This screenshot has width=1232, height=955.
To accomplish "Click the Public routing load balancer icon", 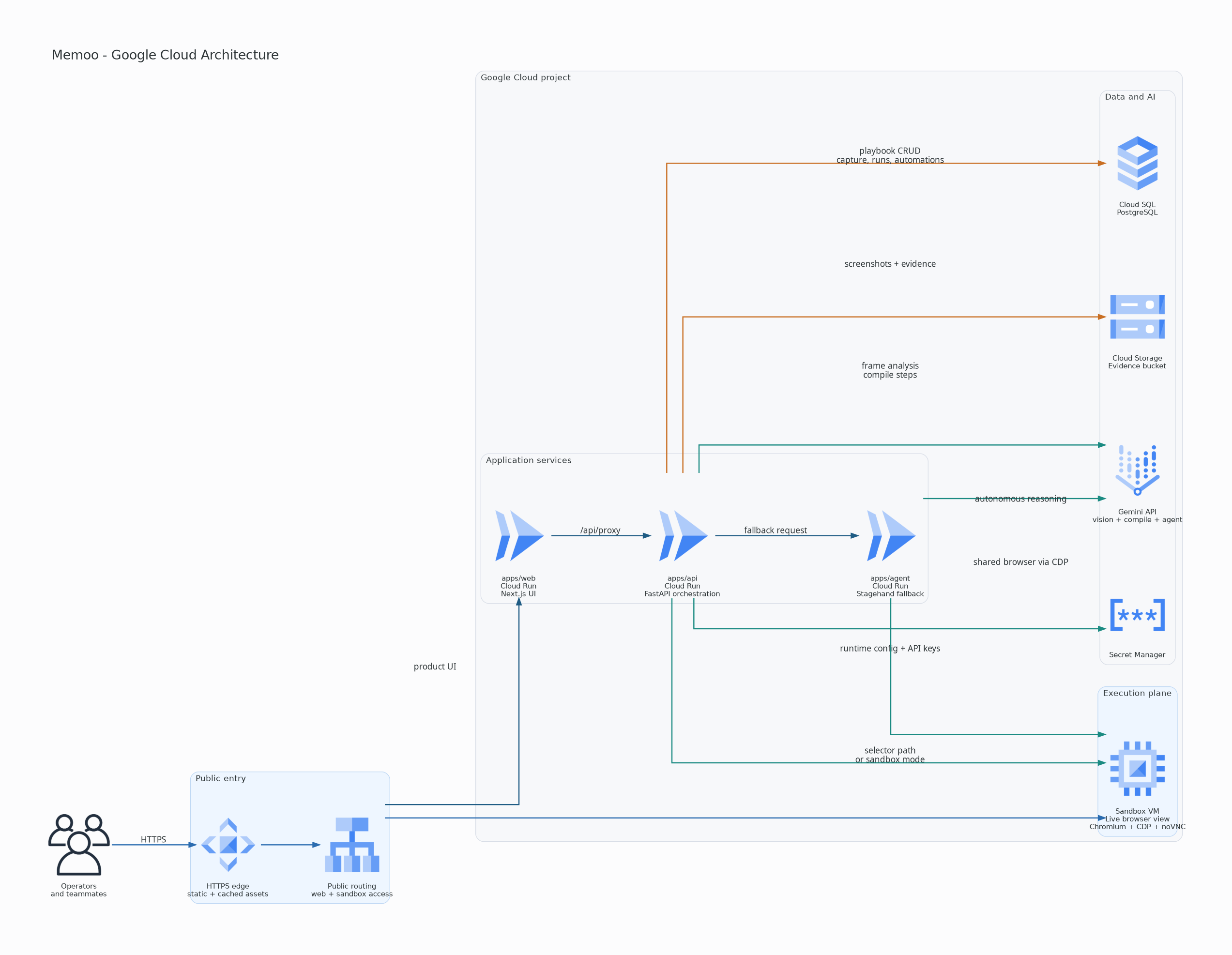I will [352, 845].
